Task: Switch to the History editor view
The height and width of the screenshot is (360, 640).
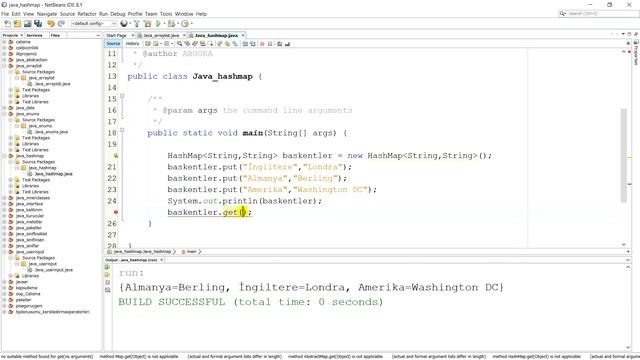Action: [x=132, y=44]
